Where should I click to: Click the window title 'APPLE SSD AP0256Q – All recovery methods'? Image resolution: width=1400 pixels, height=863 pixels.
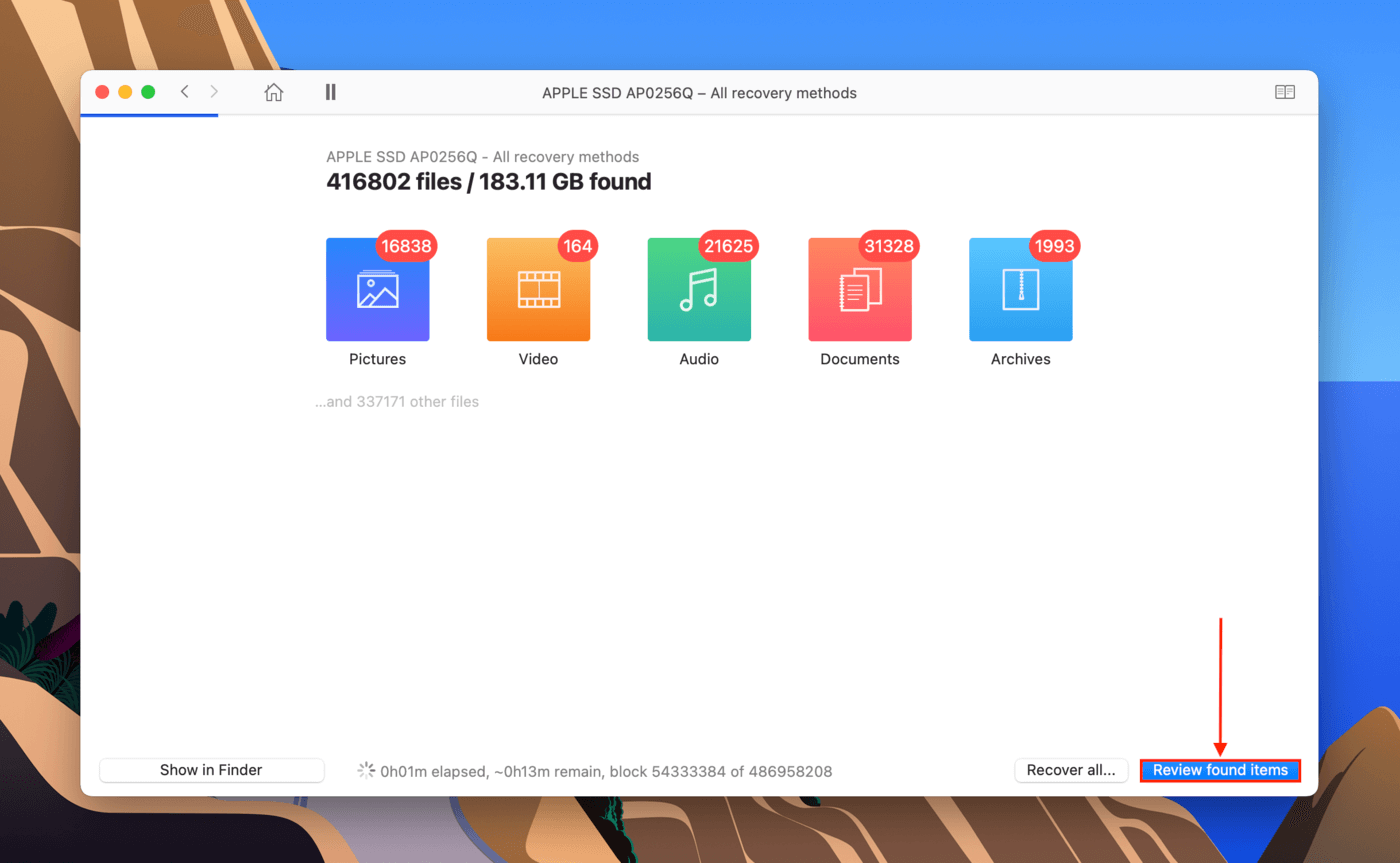(x=699, y=93)
